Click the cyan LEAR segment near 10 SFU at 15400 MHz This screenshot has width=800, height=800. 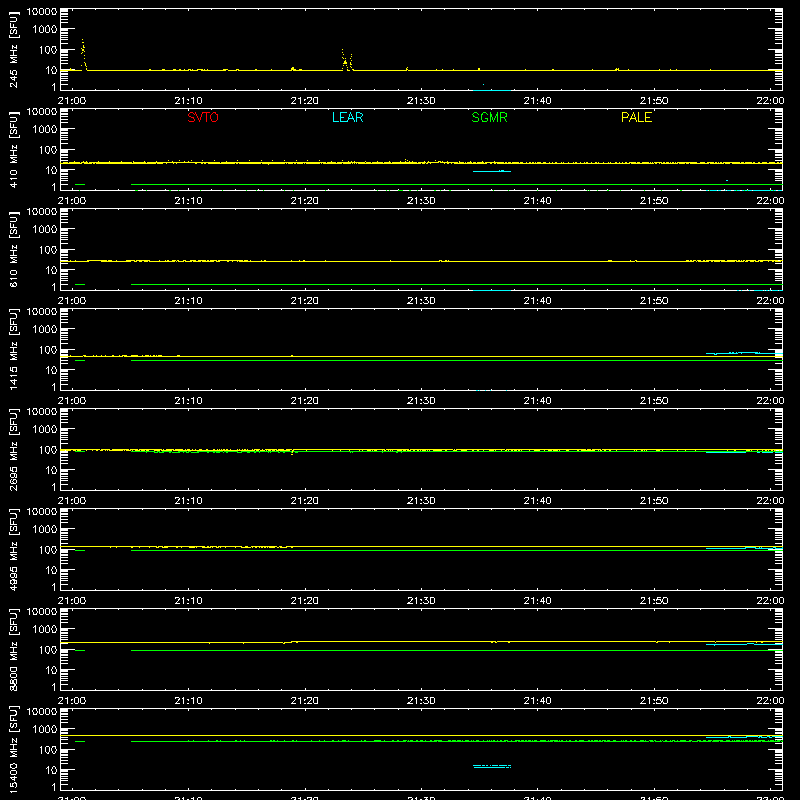(x=492, y=766)
